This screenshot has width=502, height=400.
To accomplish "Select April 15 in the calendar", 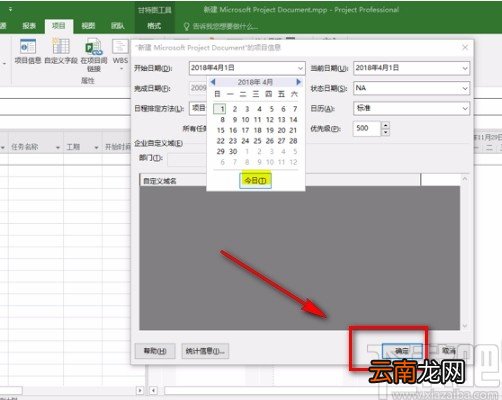I will [221, 130].
